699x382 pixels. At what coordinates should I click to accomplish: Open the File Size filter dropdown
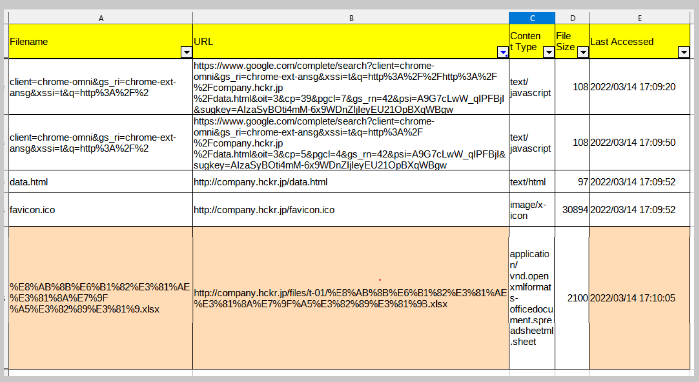click(583, 53)
